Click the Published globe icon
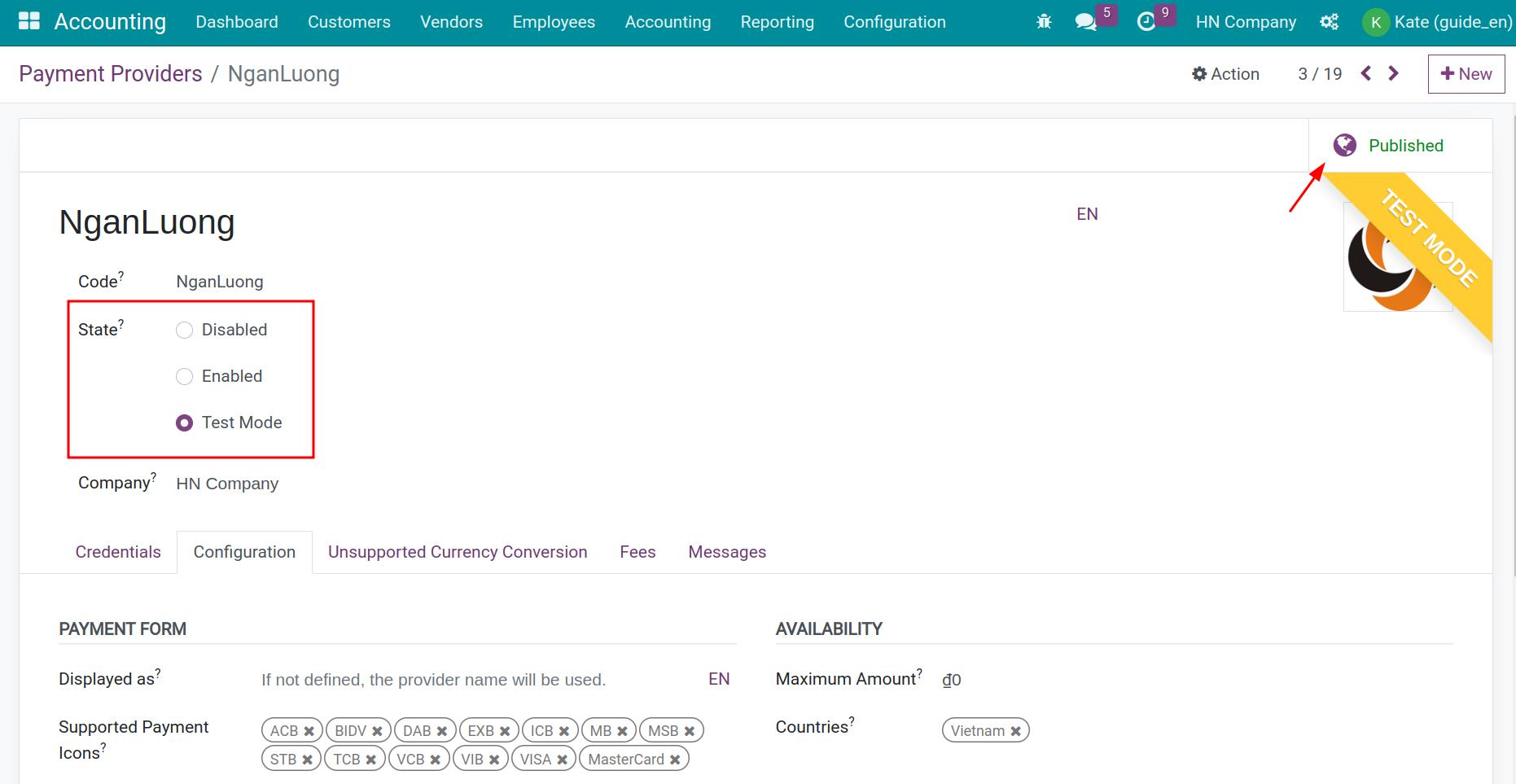Screen dimensions: 1516x784 [1345, 145]
